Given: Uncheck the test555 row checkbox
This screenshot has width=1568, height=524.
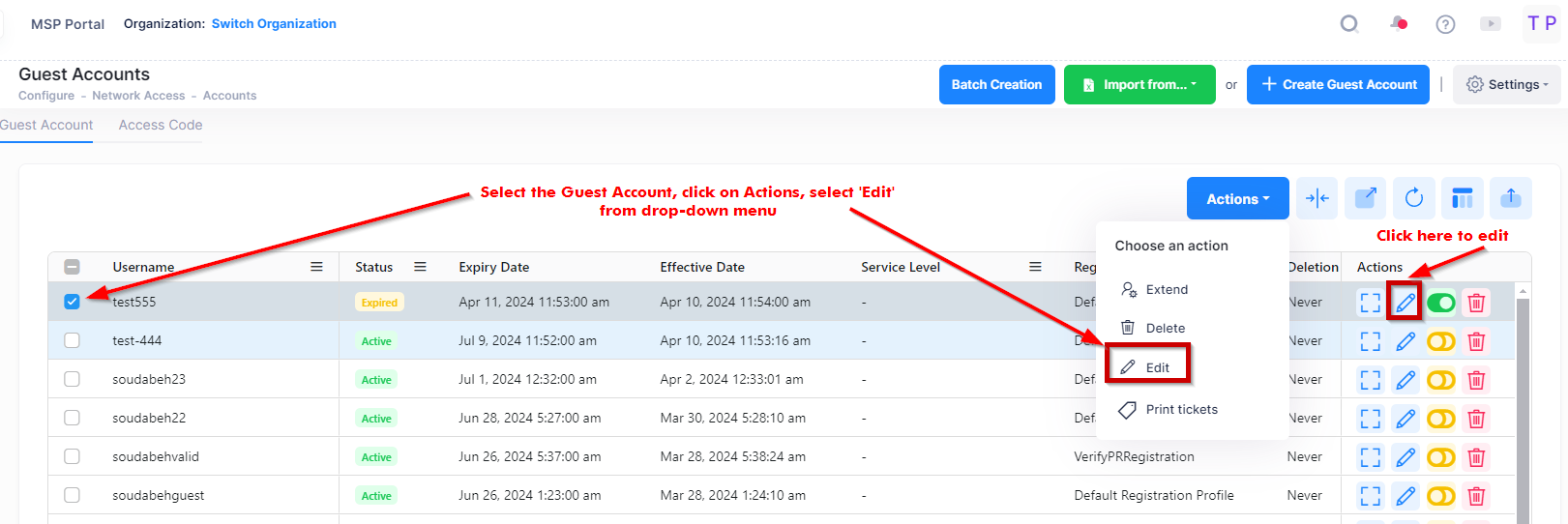Looking at the screenshot, I should click(72, 302).
